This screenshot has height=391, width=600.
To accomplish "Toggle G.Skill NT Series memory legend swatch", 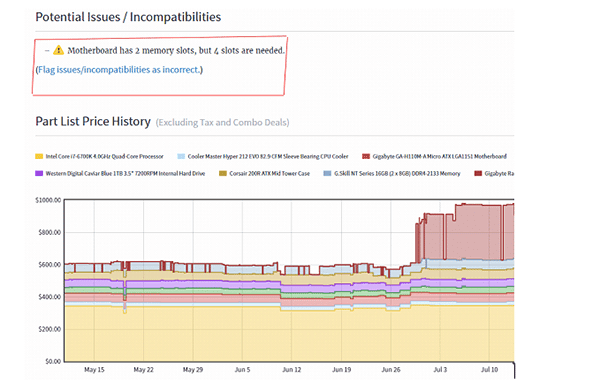I will tap(328, 173).
